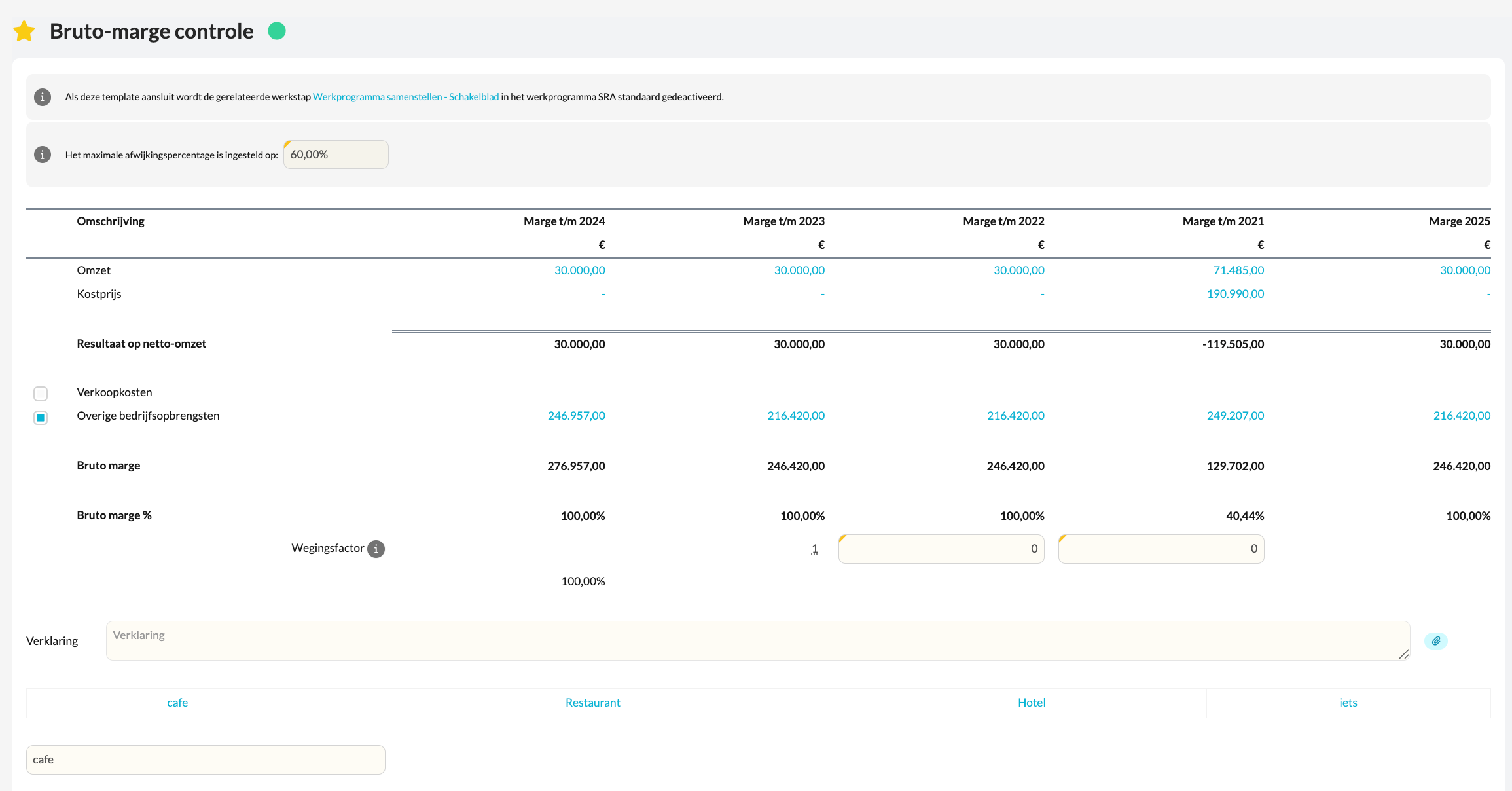The image size is (1512, 791).
Task: Switch to the Restaurant tab
Action: [x=592, y=703]
